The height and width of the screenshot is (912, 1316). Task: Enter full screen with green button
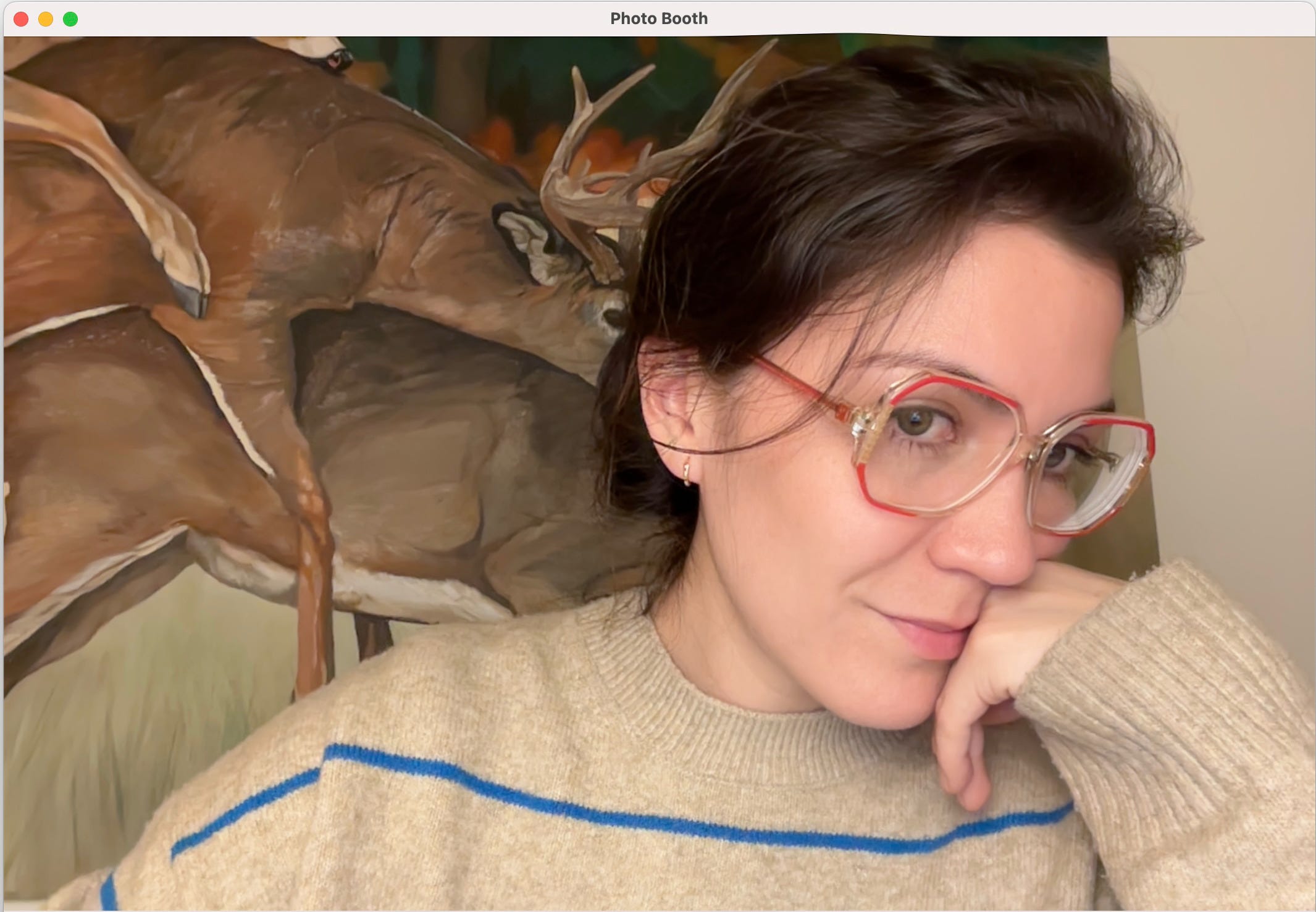point(70,19)
